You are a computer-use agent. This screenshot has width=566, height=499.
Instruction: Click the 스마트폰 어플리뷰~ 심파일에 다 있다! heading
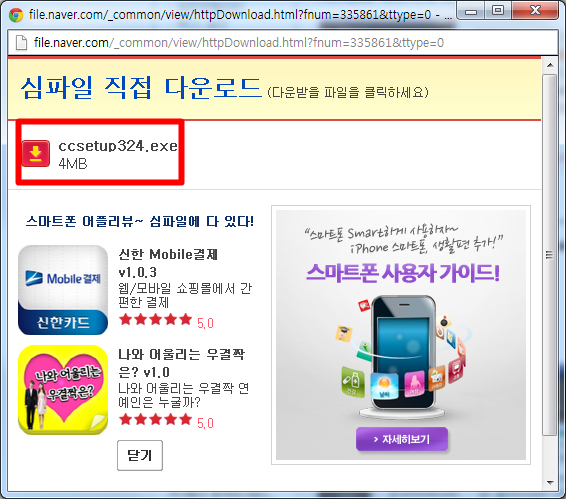[x=140, y=221]
